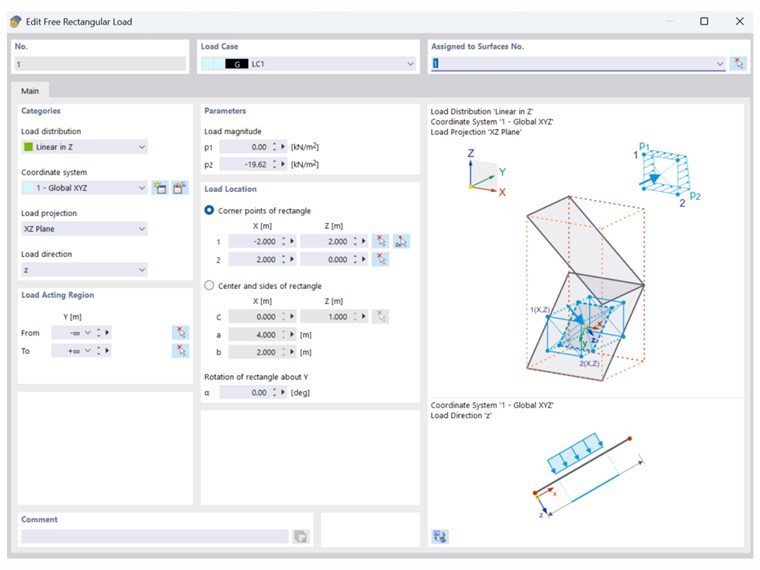Open To Y positive infinity dropdown arrow
The image size is (760, 570).
pos(88,350)
